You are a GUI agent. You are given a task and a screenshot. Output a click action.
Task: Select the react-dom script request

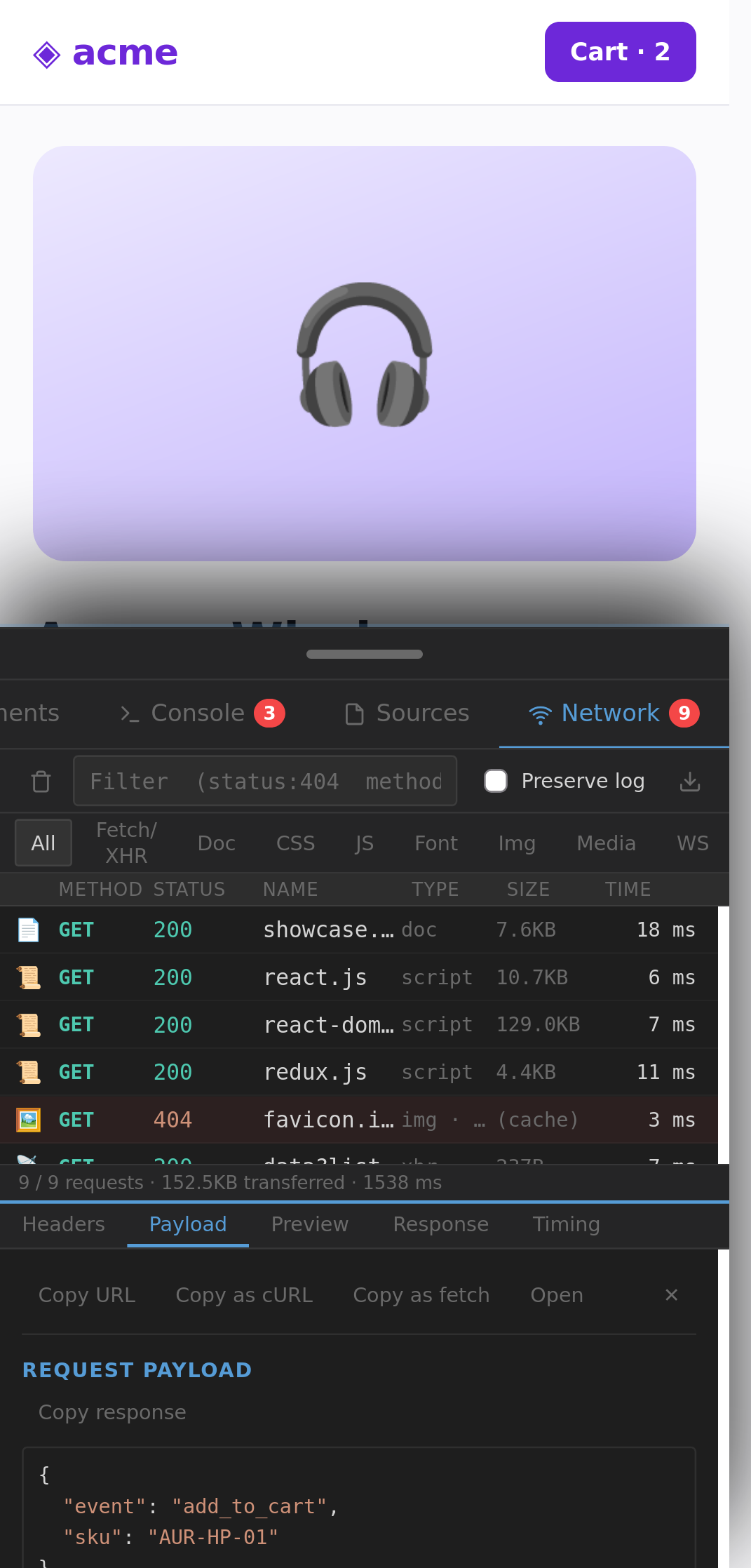pyautogui.click(x=359, y=1024)
